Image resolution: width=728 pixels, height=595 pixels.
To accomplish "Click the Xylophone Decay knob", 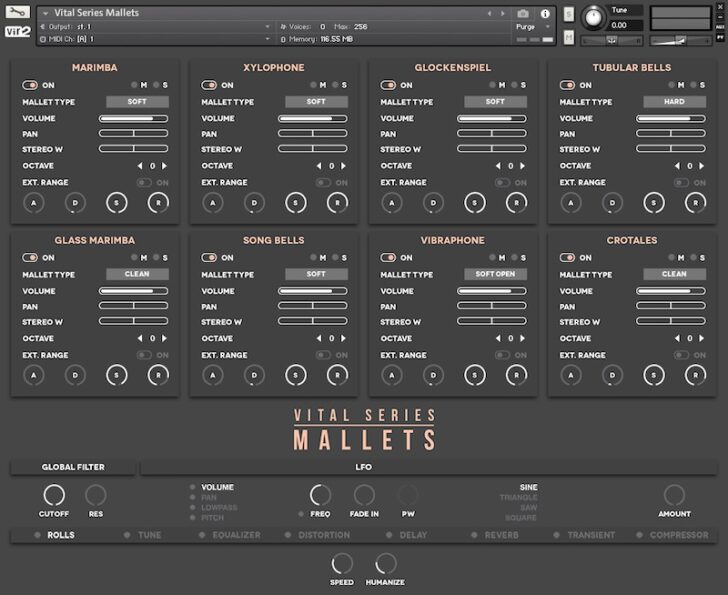I will coord(254,203).
